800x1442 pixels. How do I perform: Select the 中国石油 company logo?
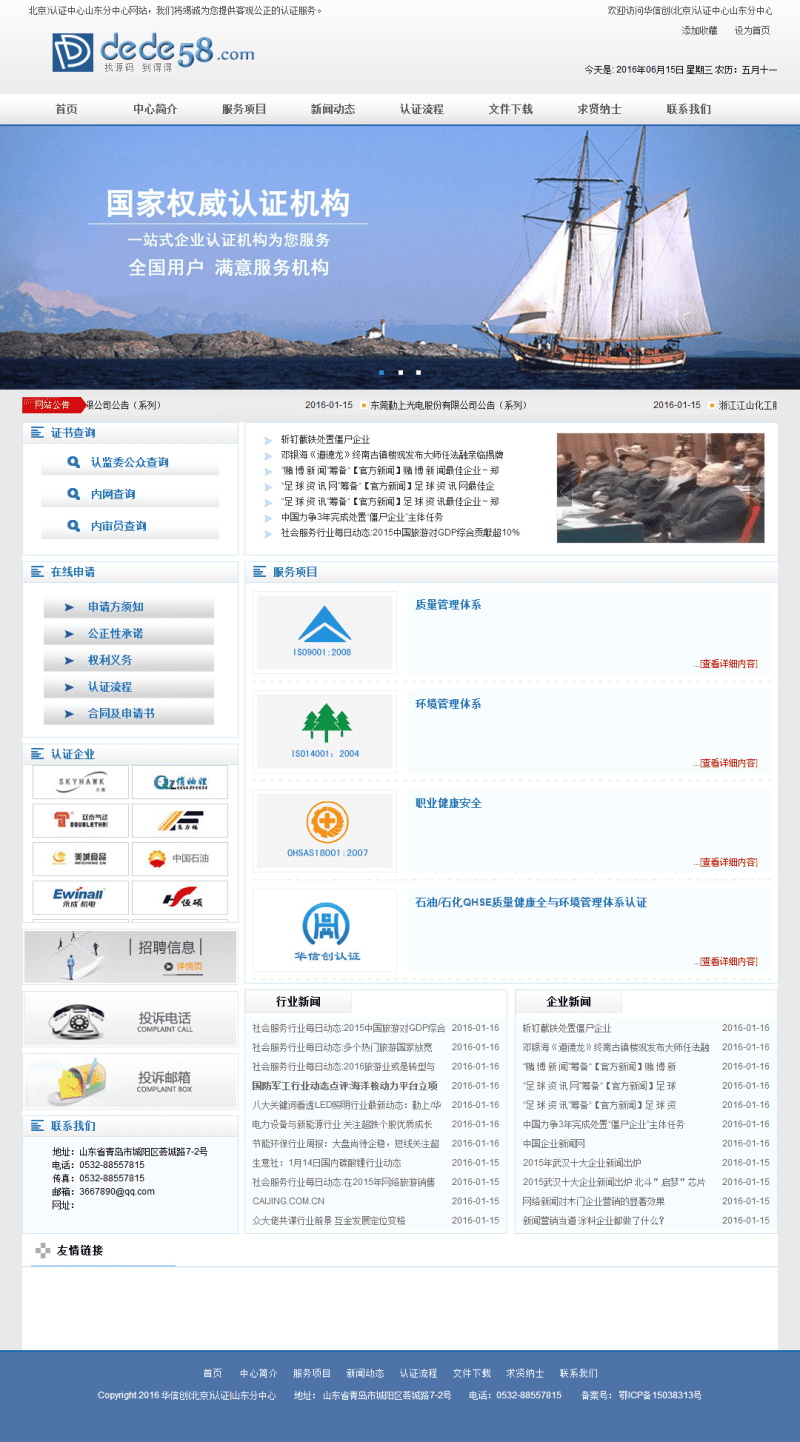tap(180, 858)
